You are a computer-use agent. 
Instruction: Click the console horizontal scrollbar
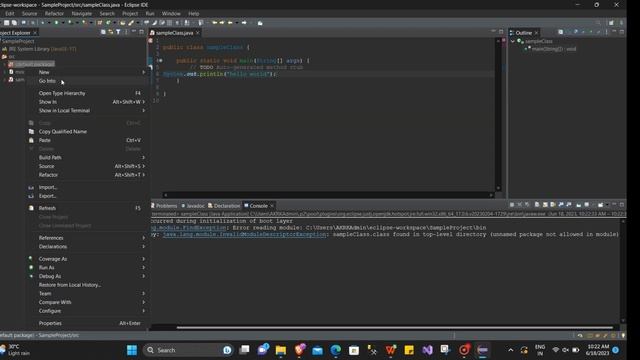[394, 327]
